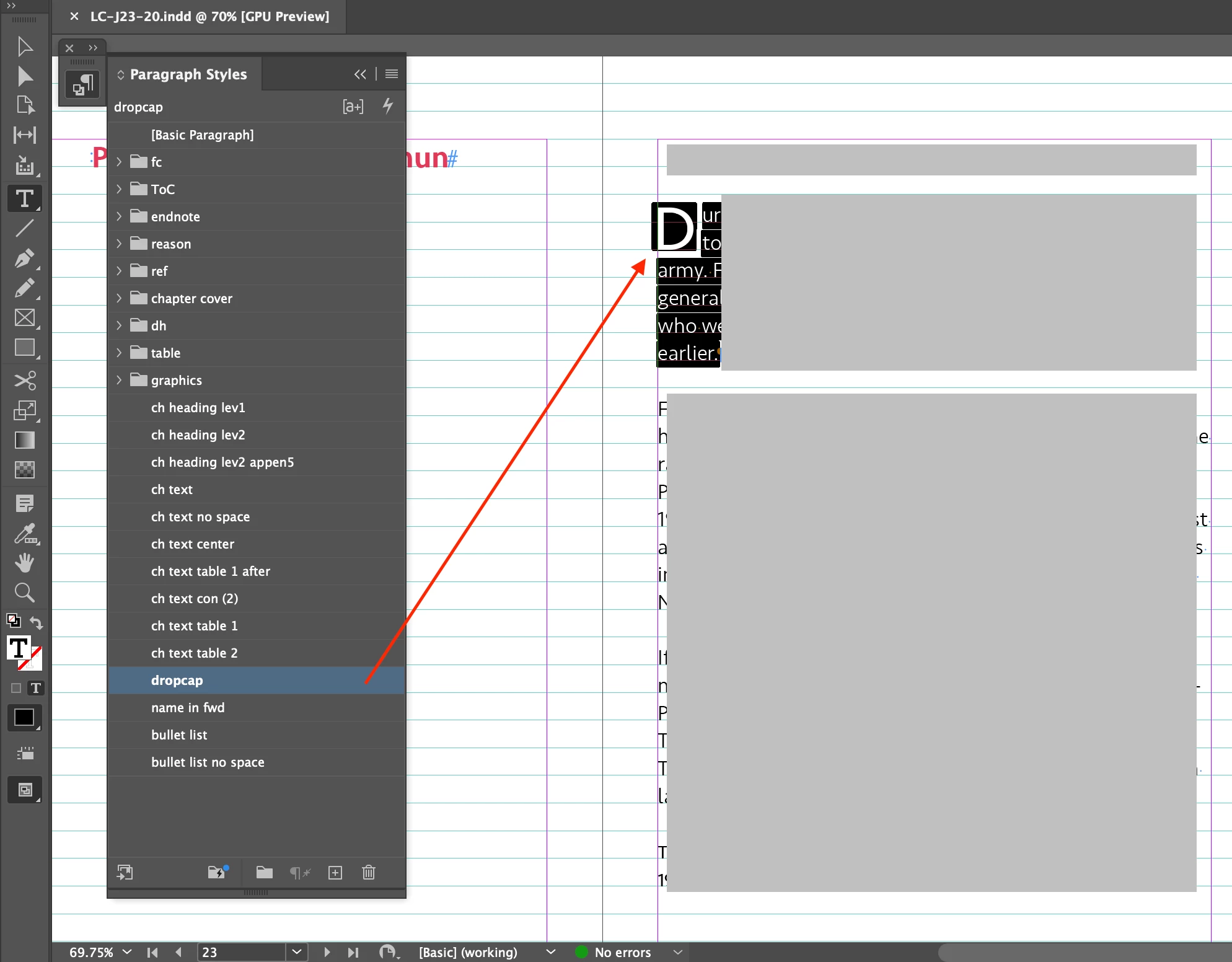Click the Gap tool
Screen dimensions: 1232x962
pos(24,135)
